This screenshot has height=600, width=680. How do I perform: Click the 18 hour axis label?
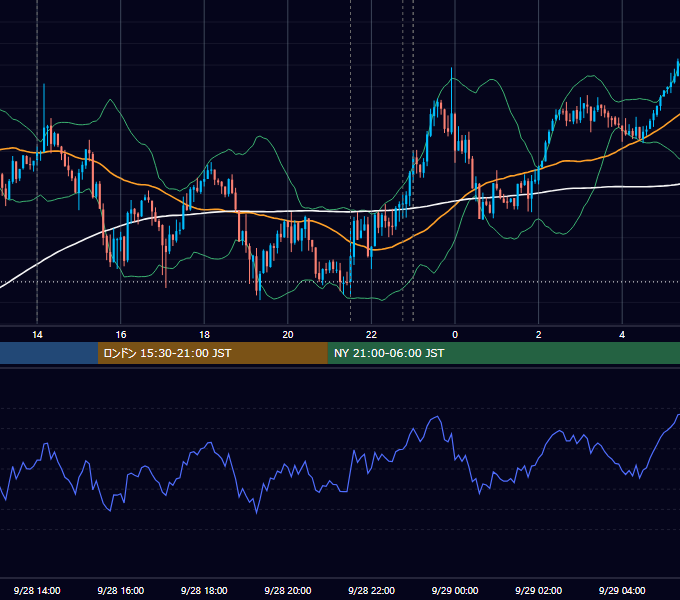coord(204,335)
